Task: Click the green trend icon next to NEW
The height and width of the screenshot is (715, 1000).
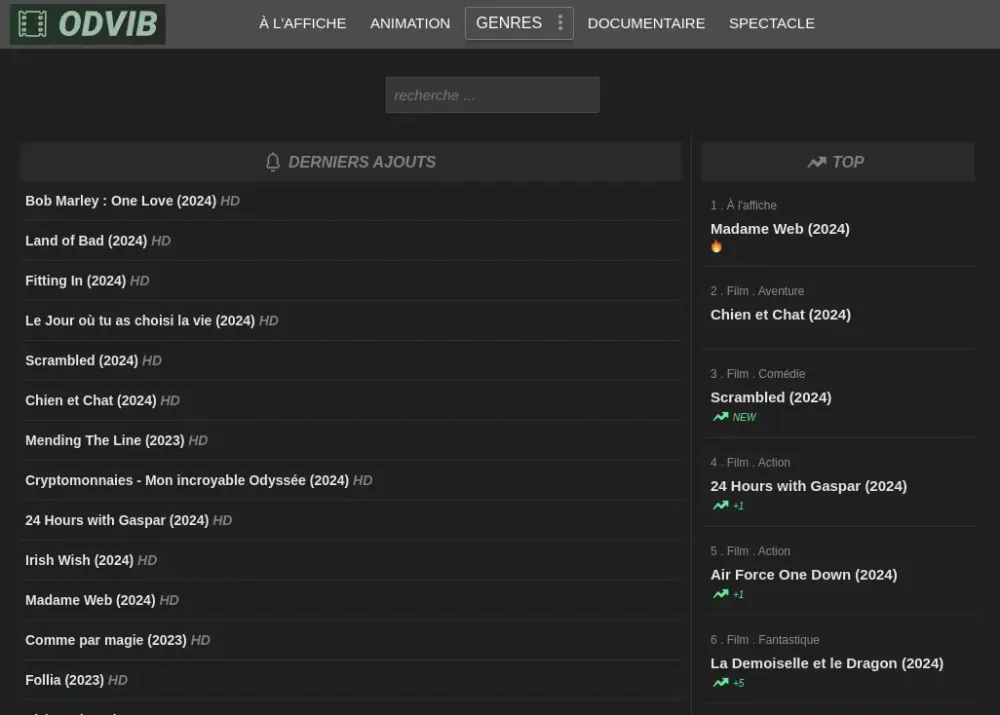Action: tap(720, 416)
